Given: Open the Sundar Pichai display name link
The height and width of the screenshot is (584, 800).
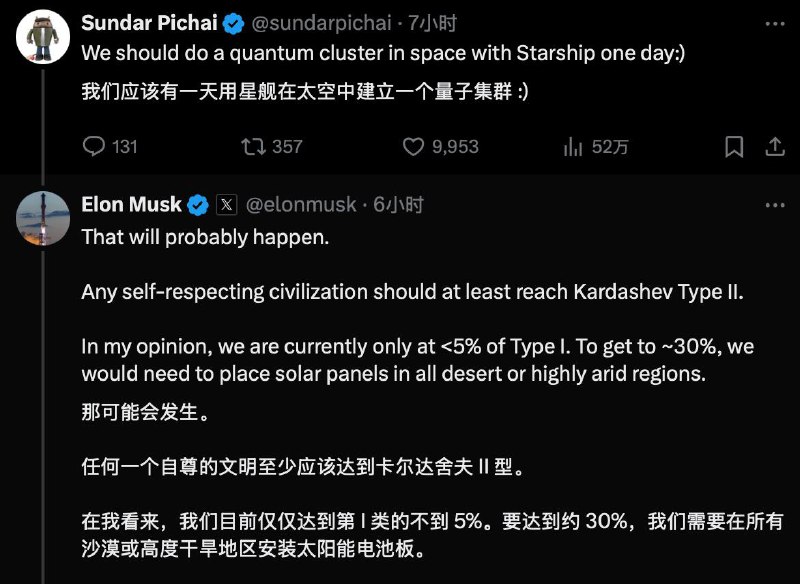Looking at the screenshot, I should (151, 22).
